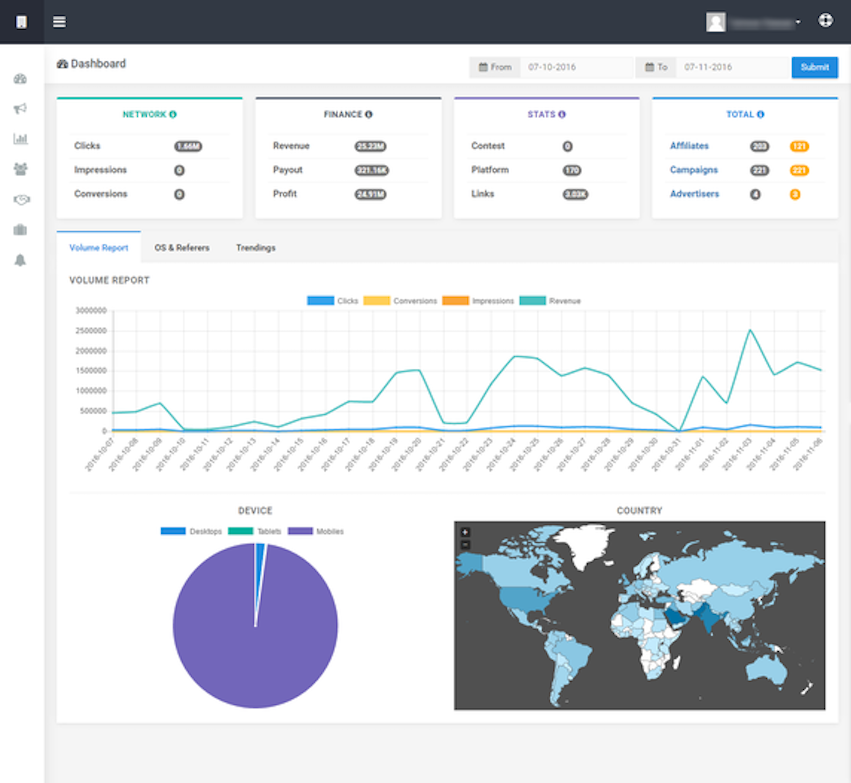851x783 pixels.
Task: Click the handshake icon in sidebar
Action: (21, 200)
